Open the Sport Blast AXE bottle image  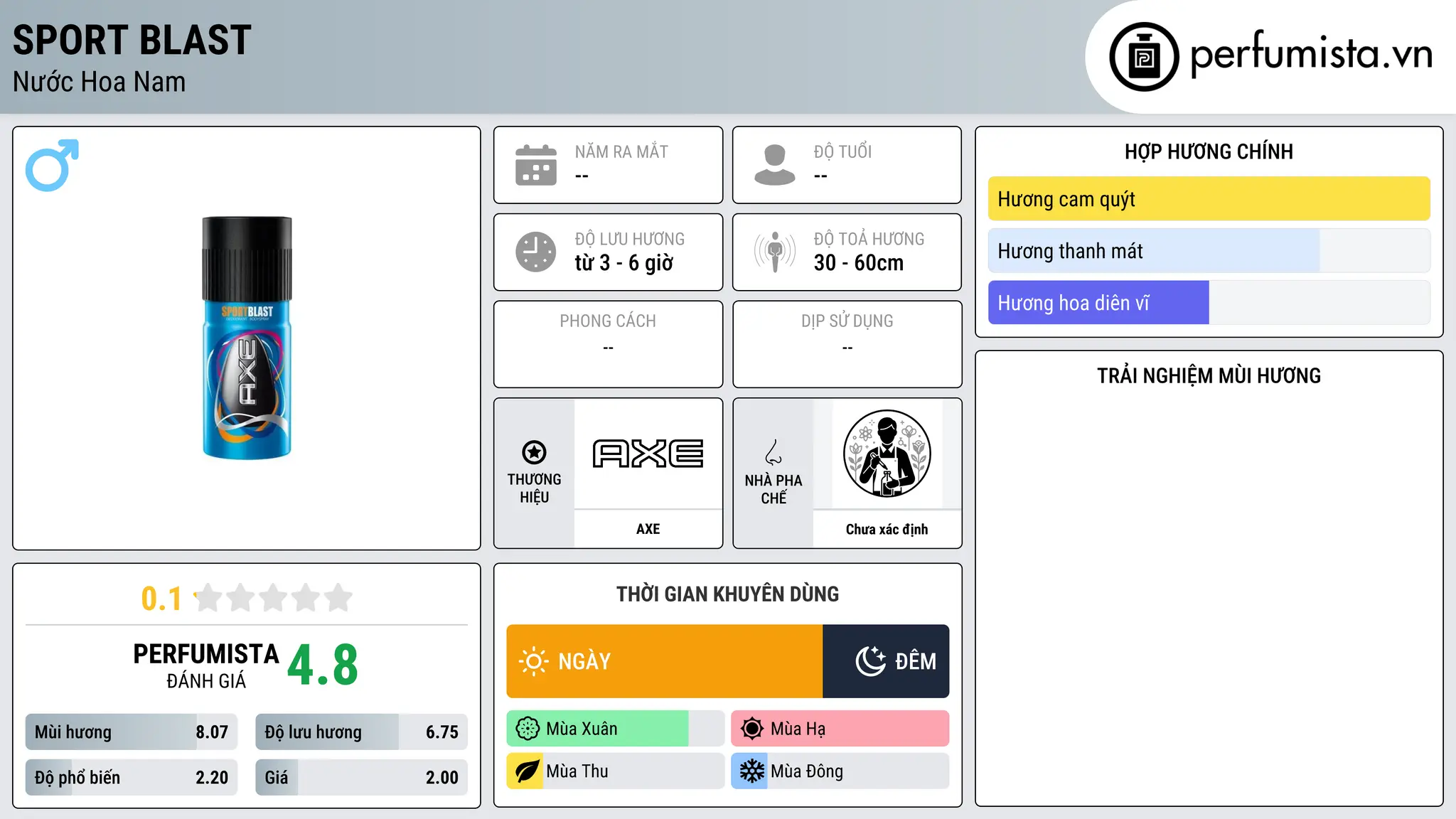coord(247,338)
